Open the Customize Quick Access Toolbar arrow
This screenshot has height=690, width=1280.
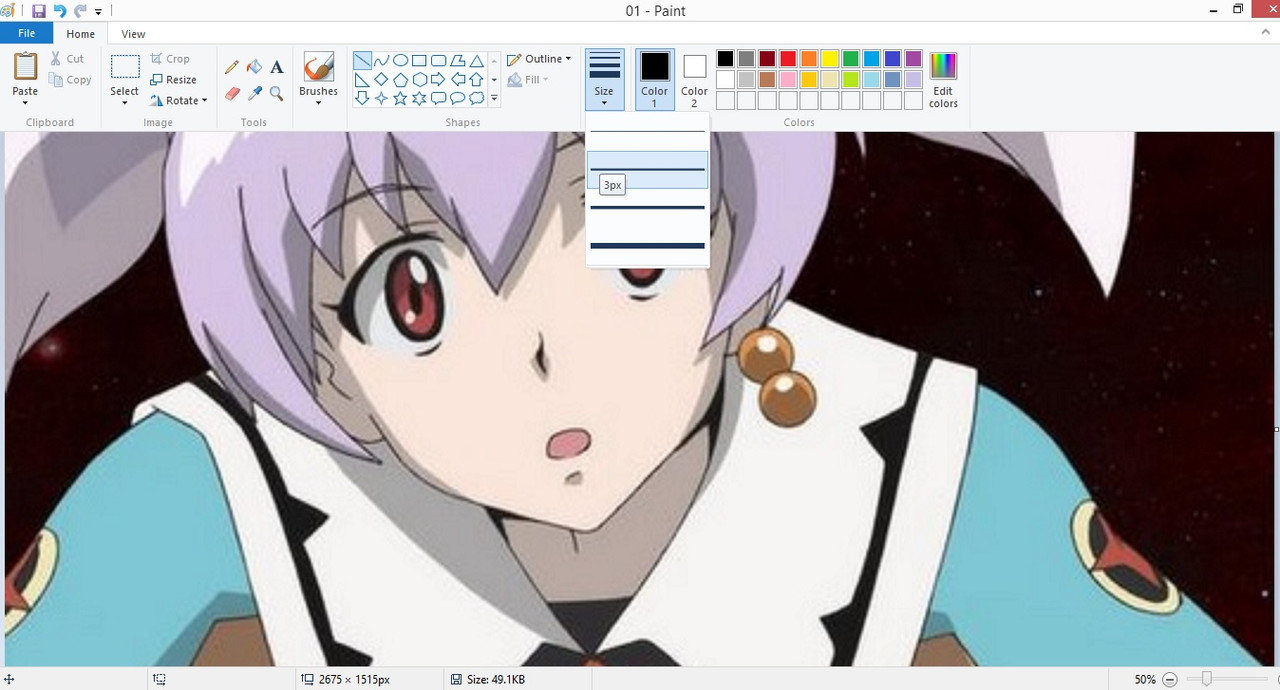click(98, 12)
